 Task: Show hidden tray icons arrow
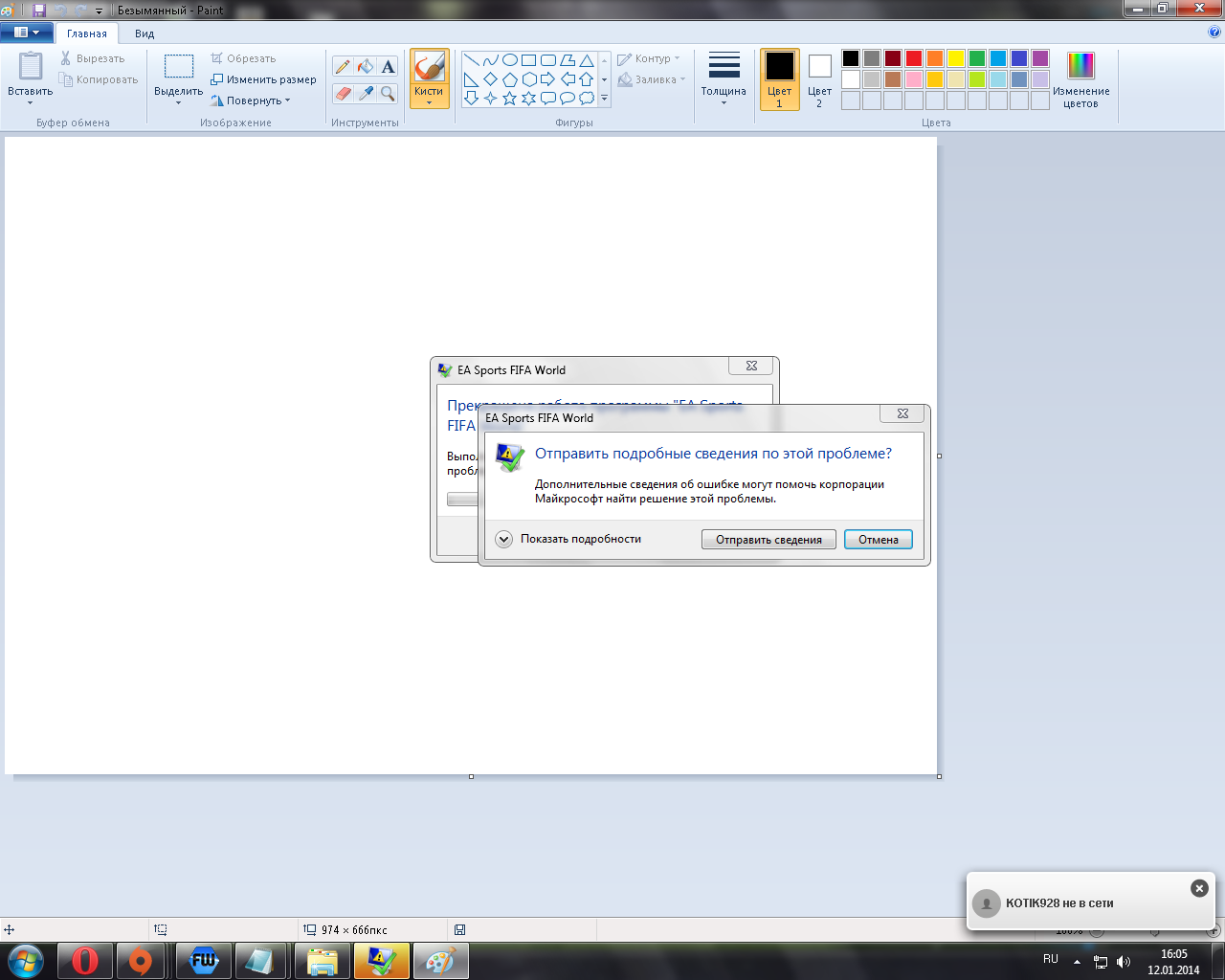[1078, 962]
